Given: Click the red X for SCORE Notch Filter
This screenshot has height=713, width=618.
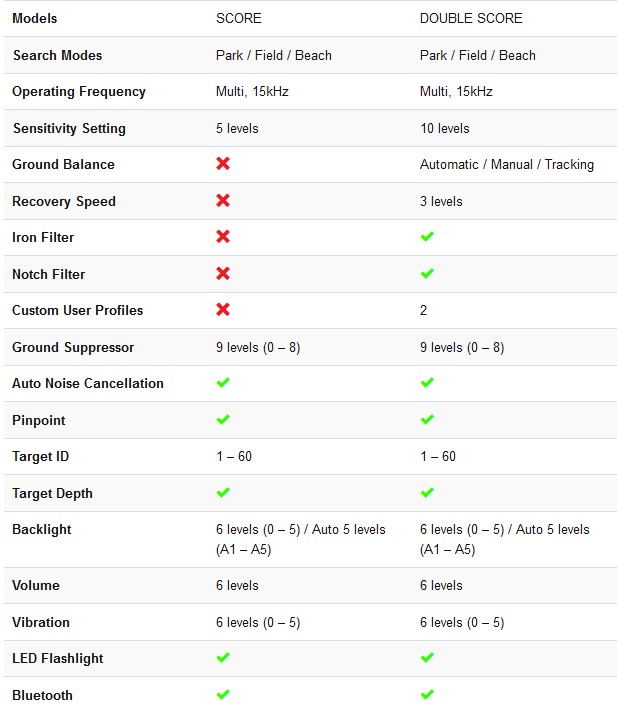Looking at the screenshot, I should (x=223, y=274).
